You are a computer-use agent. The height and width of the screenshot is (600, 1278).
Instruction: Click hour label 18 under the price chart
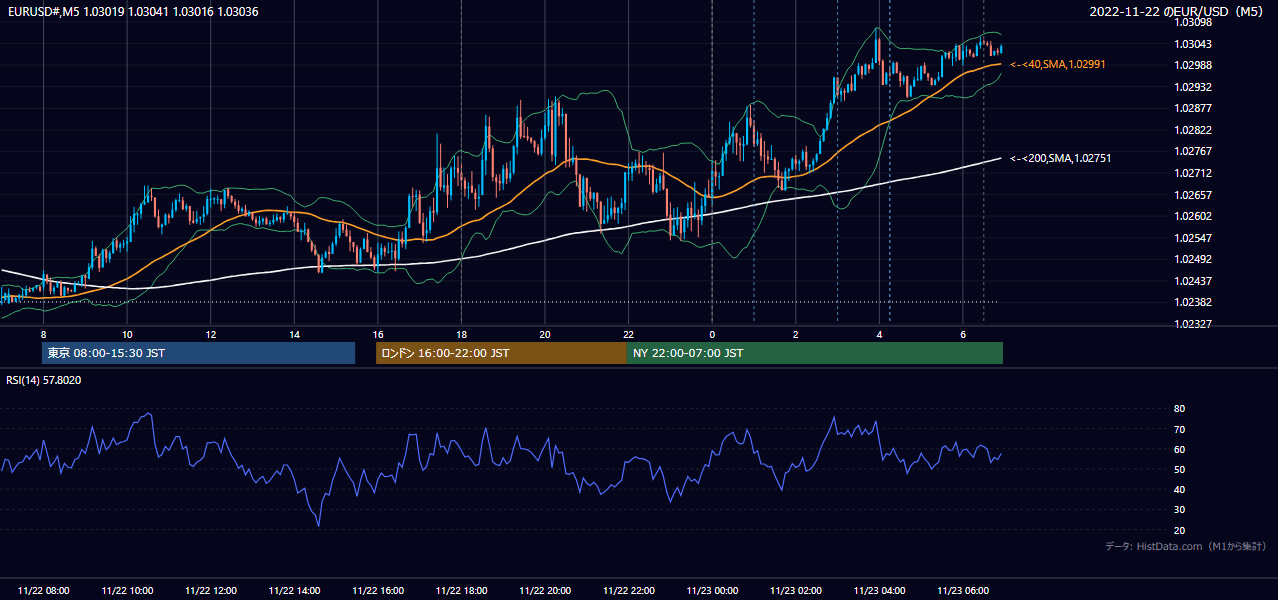(x=461, y=334)
